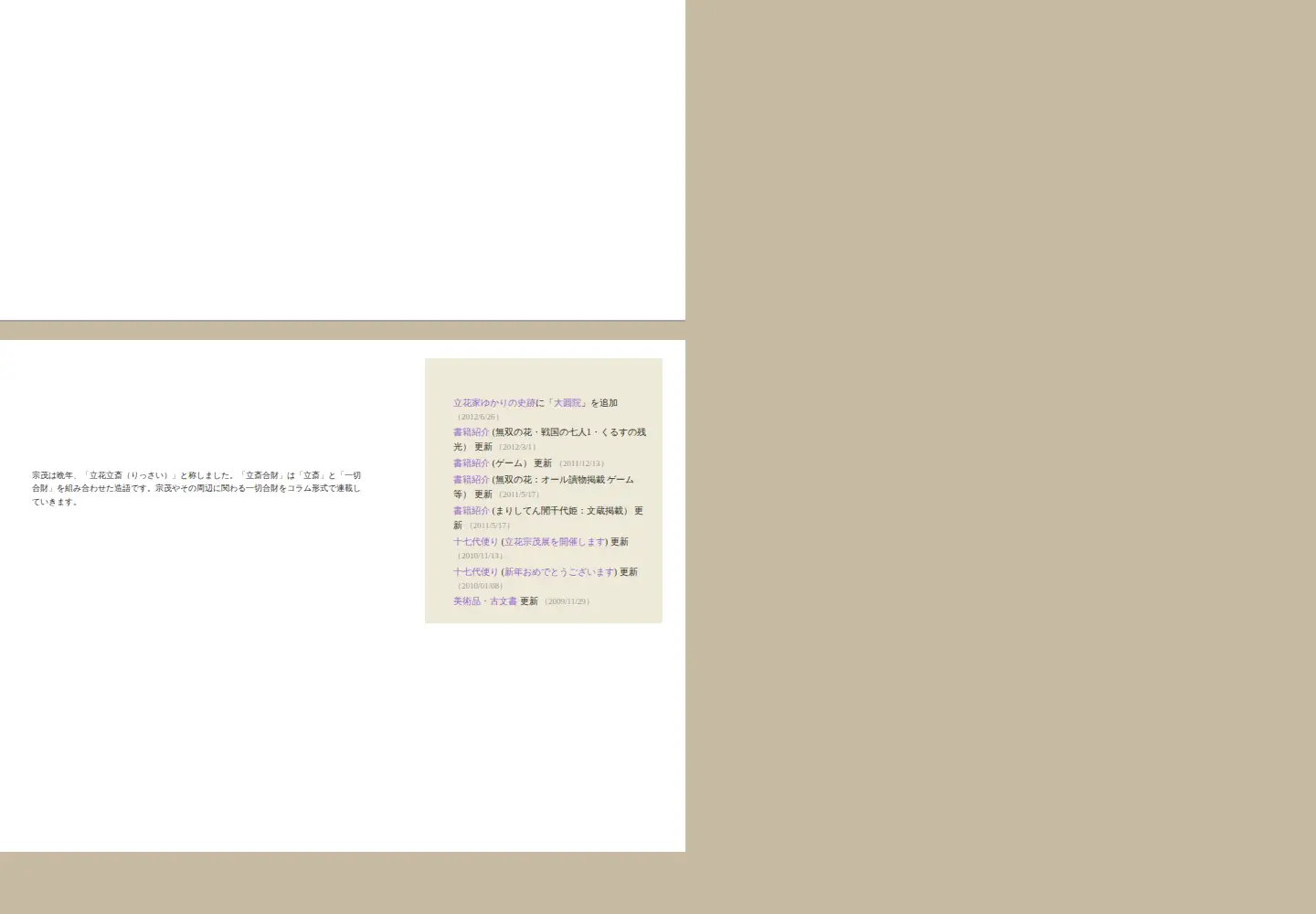Open the 立花宗茂展を開催します link
Screen dimensions: 1316x914
point(554,542)
